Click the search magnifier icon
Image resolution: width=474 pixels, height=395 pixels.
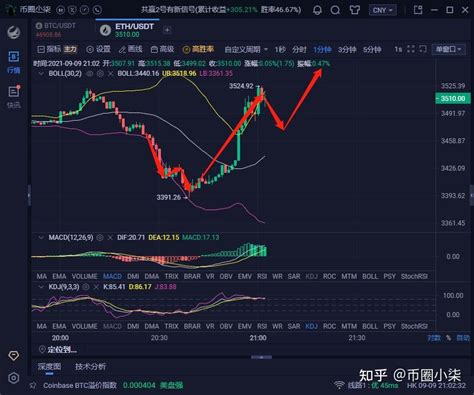[335, 10]
